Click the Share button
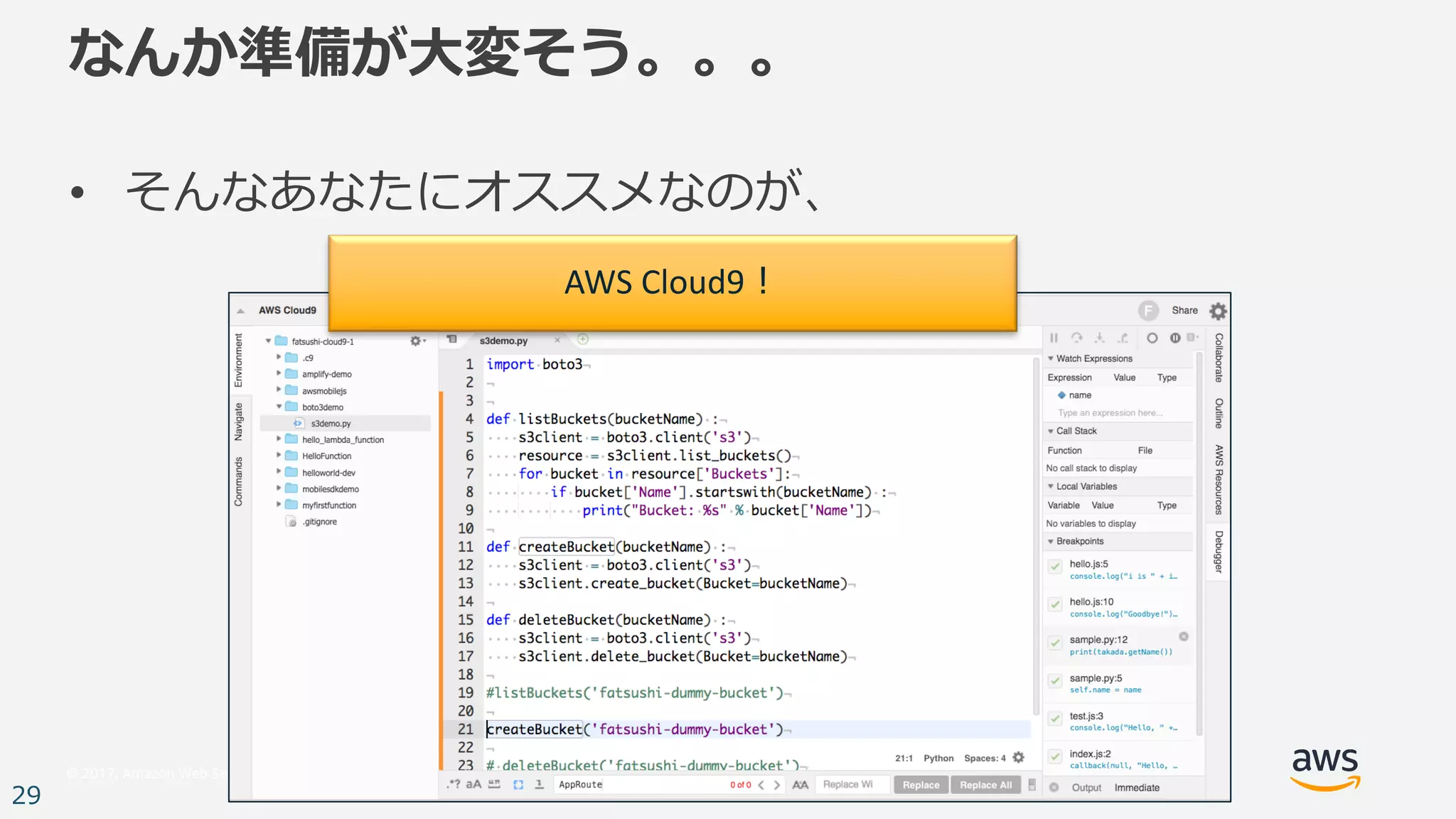The width and height of the screenshot is (1456, 819). (x=1184, y=311)
